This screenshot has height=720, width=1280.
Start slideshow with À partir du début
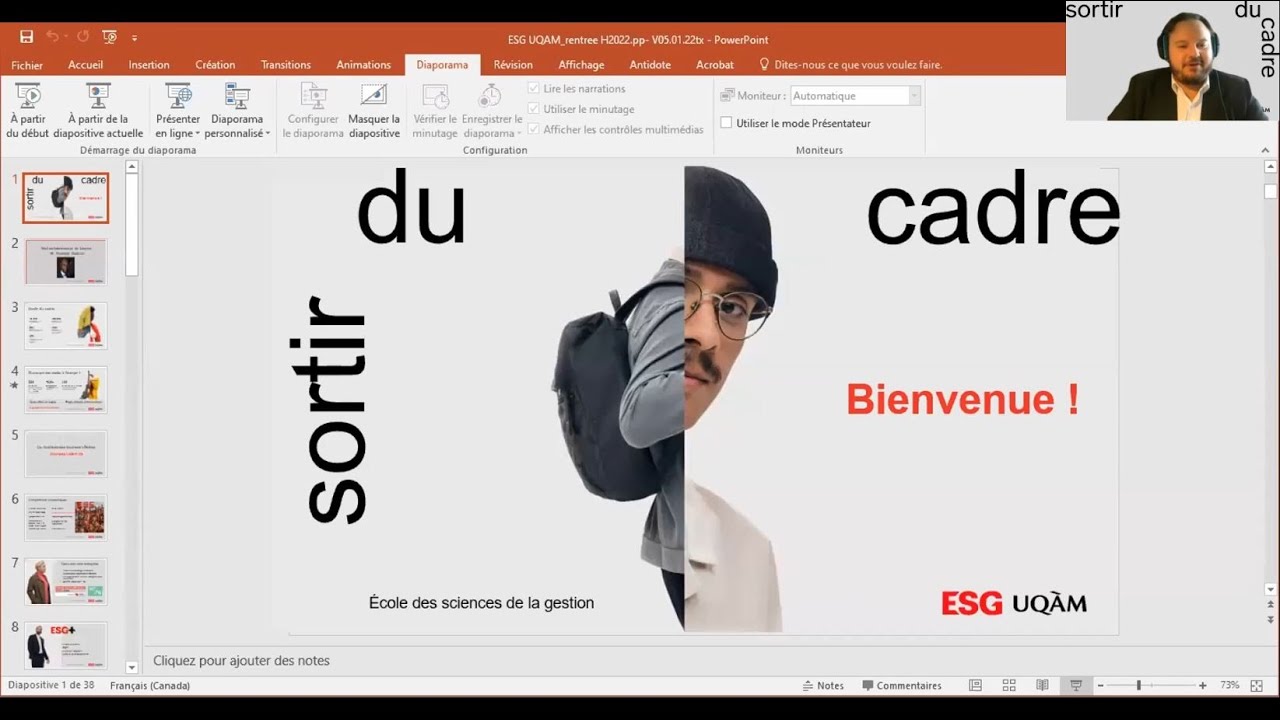pyautogui.click(x=28, y=111)
